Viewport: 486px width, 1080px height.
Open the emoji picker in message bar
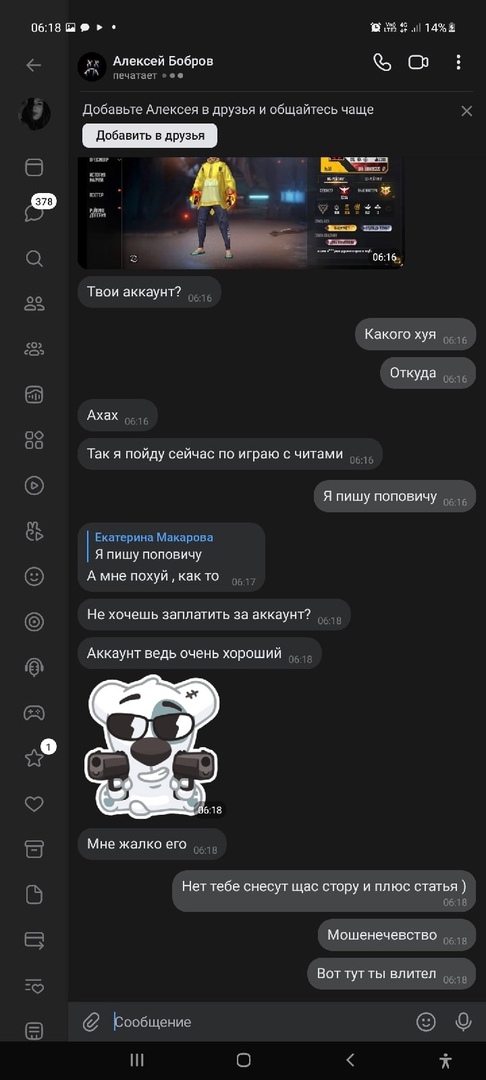click(x=426, y=1021)
